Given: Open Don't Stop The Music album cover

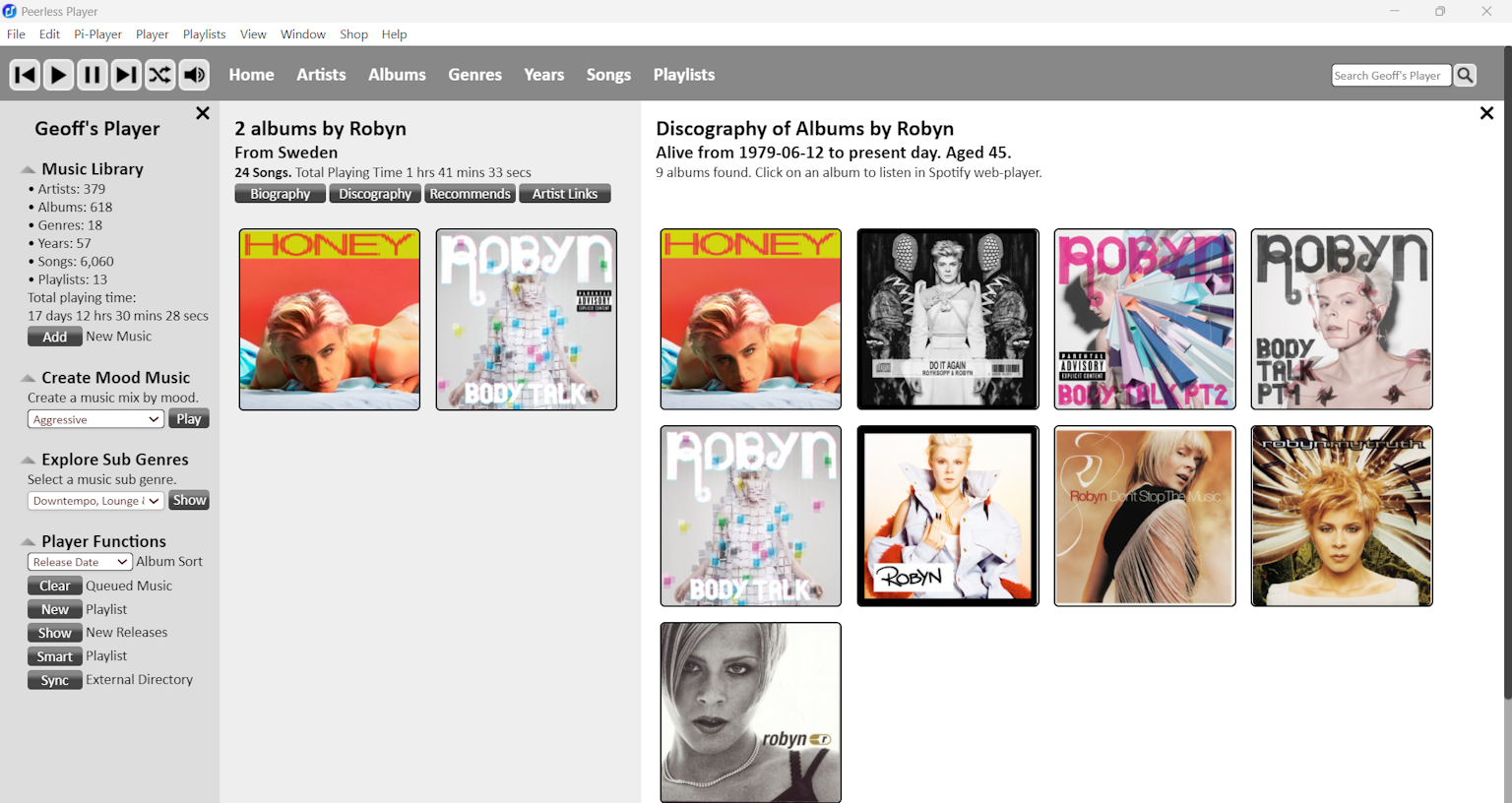Looking at the screenshot, I should pyautogui.click(x=1145, y=517).
